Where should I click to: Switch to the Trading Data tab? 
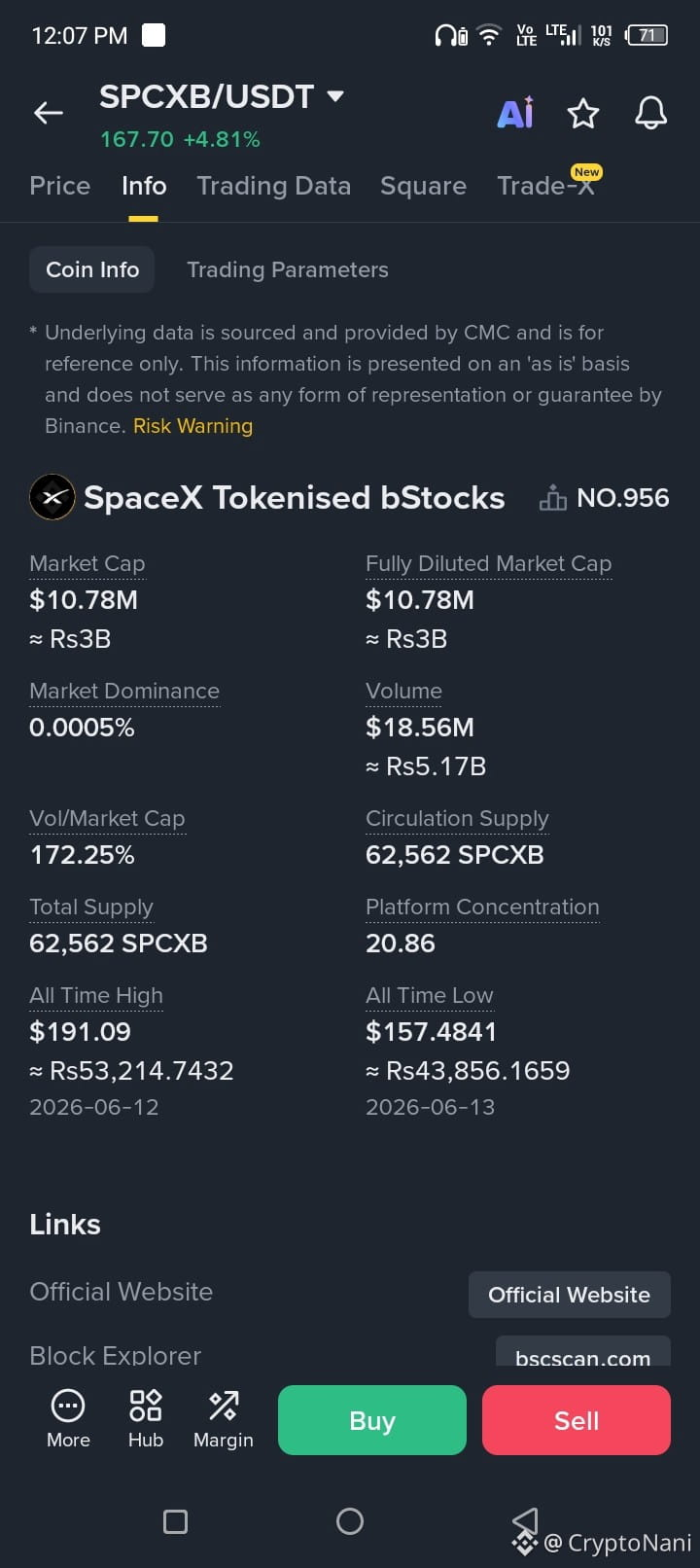[273, 186]
